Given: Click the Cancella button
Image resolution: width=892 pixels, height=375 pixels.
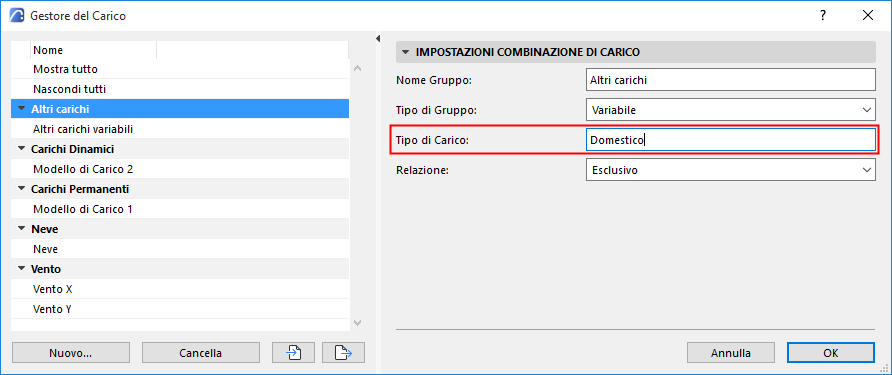Looking at the screenshot, I should click(201, 353).
